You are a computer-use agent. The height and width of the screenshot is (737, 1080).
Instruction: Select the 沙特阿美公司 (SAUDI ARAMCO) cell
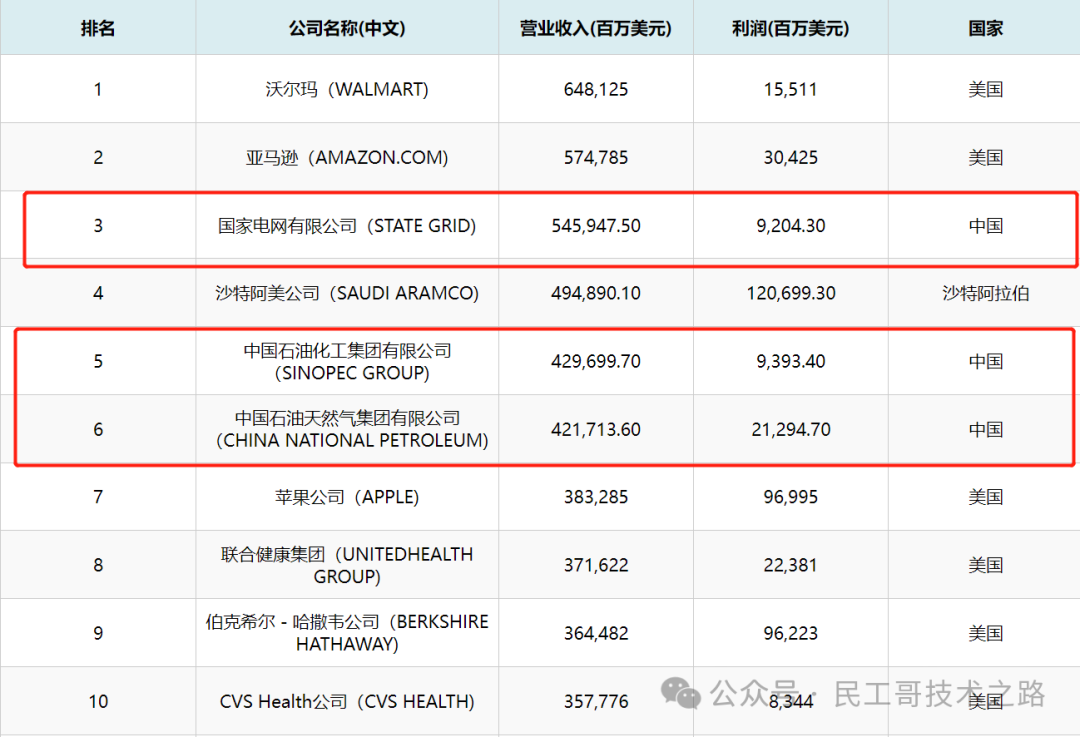pos(346,293)
